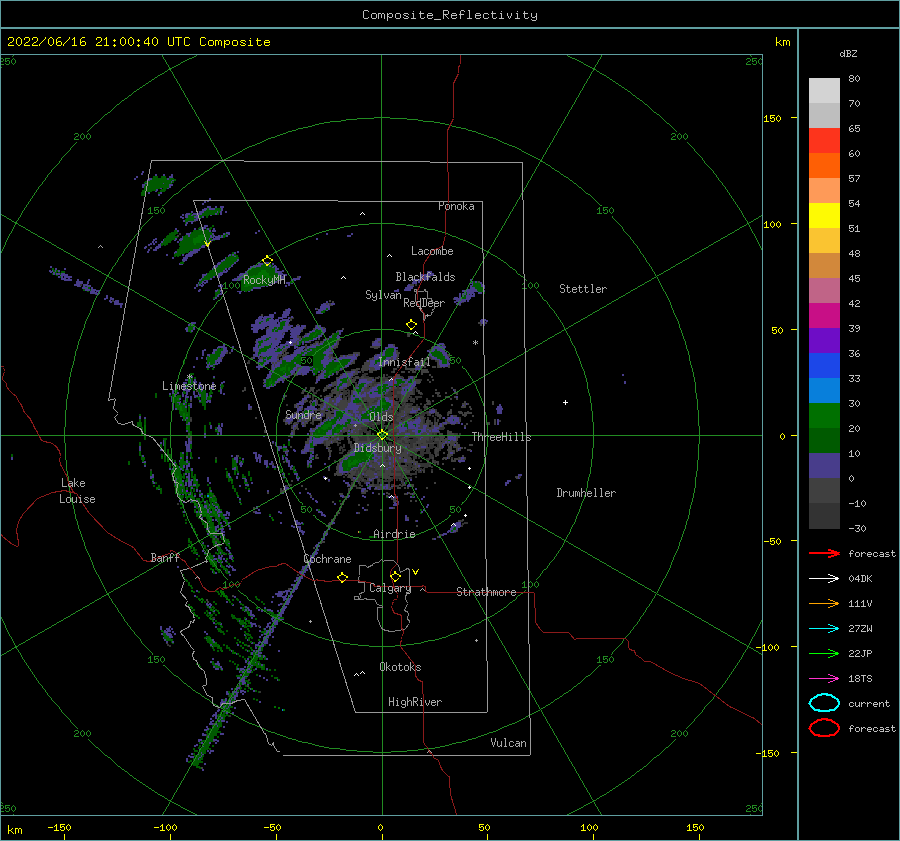Click the Strathmore label
The width and height of the screenshot is (900, 841).
coord(486,592)
